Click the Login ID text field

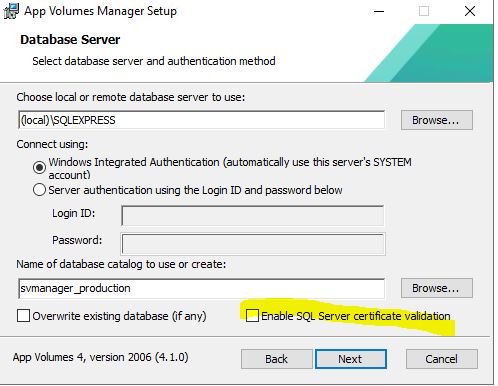tap(253, 215)
